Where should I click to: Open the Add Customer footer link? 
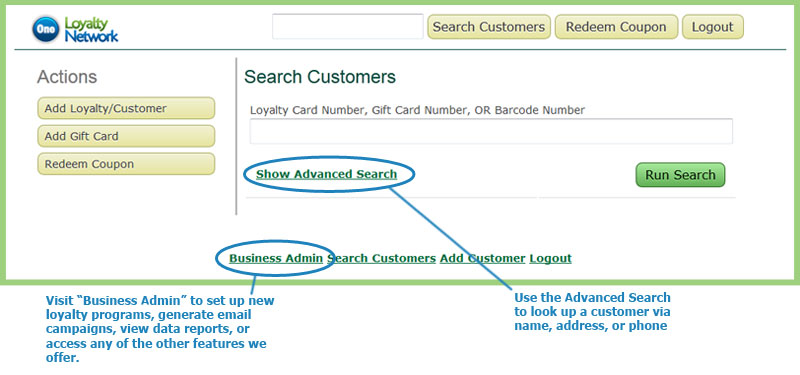[483, 258]
